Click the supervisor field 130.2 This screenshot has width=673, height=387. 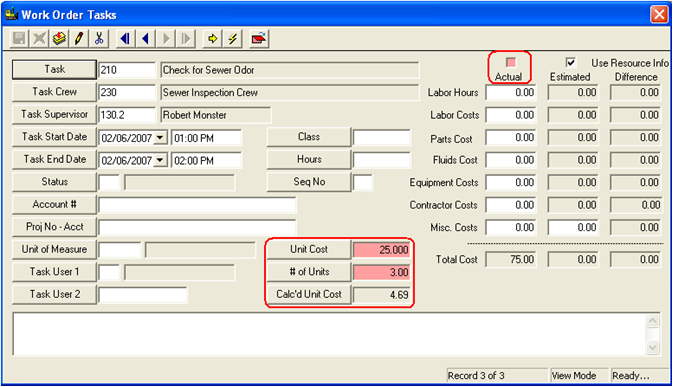point(127,115)
